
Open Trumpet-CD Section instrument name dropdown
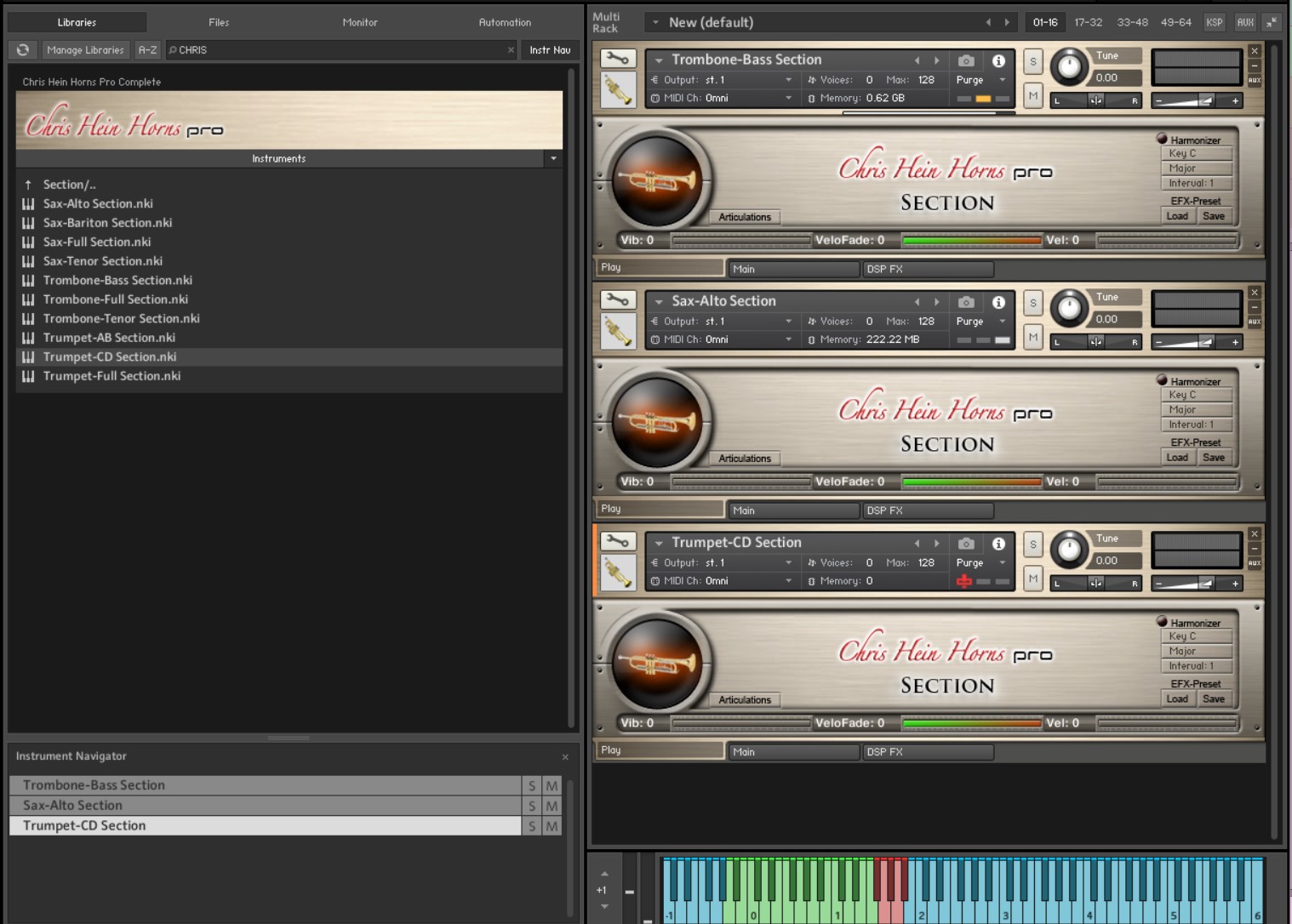(658, 544)
